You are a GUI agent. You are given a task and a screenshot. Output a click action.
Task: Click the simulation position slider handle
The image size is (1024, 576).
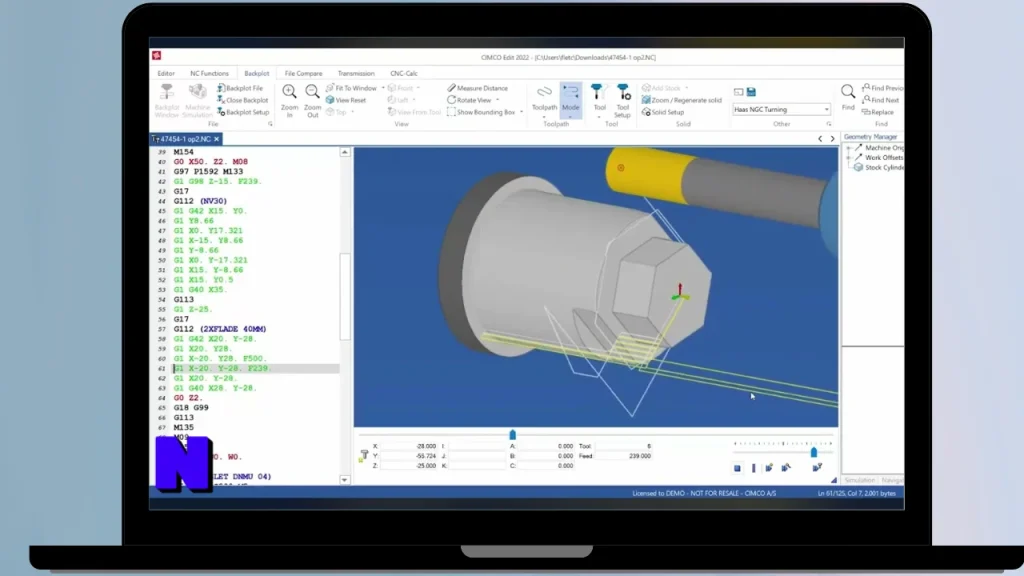click(513, 435)
